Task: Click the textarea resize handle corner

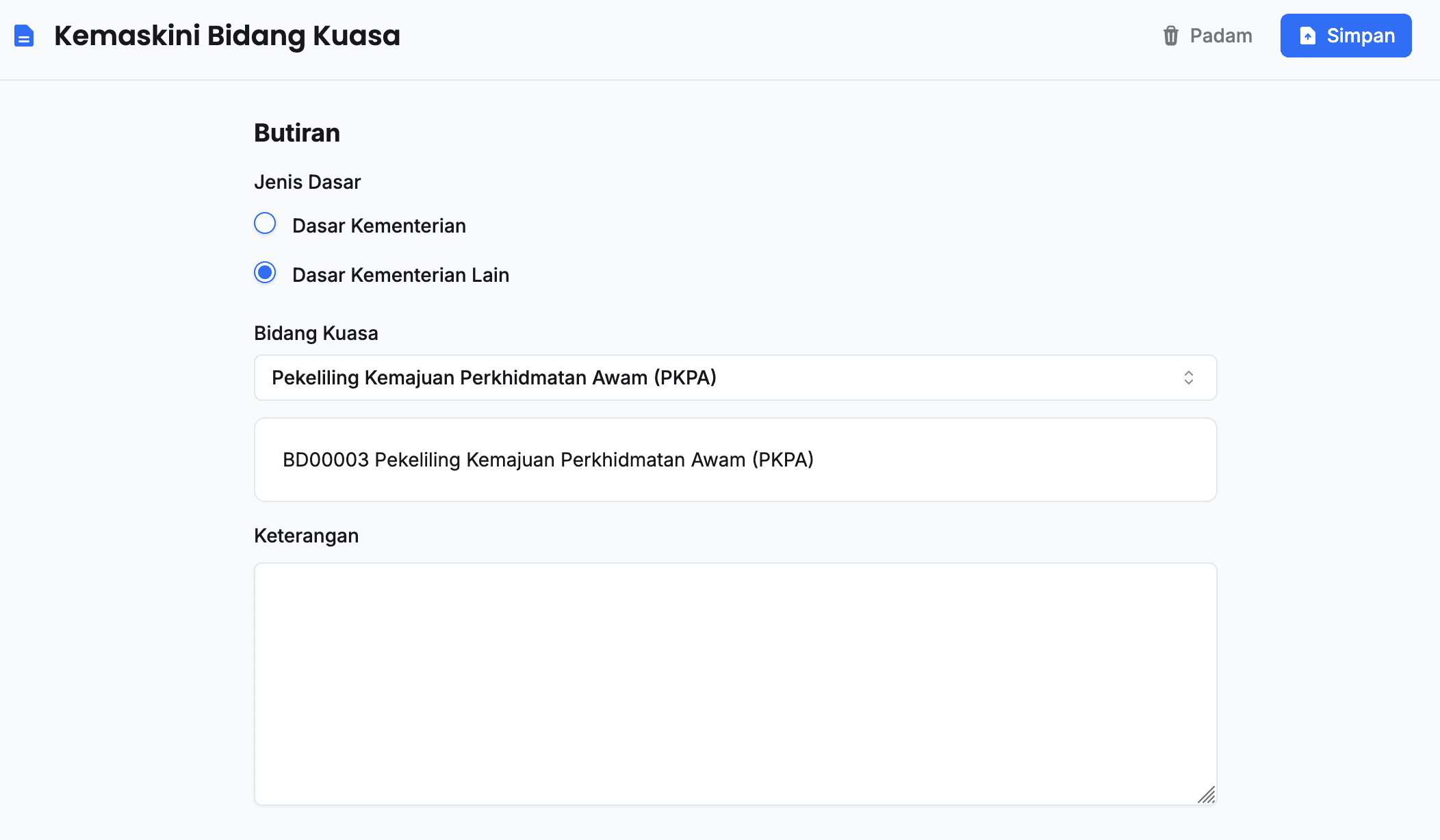Action: click(x=1207, y=796)
